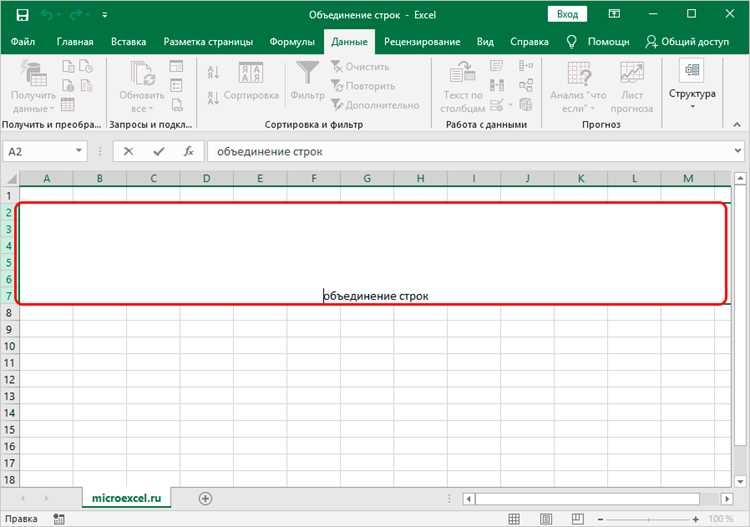
Task: Collapse the ribbon with the chevron
Action: [x=737, y=124]
